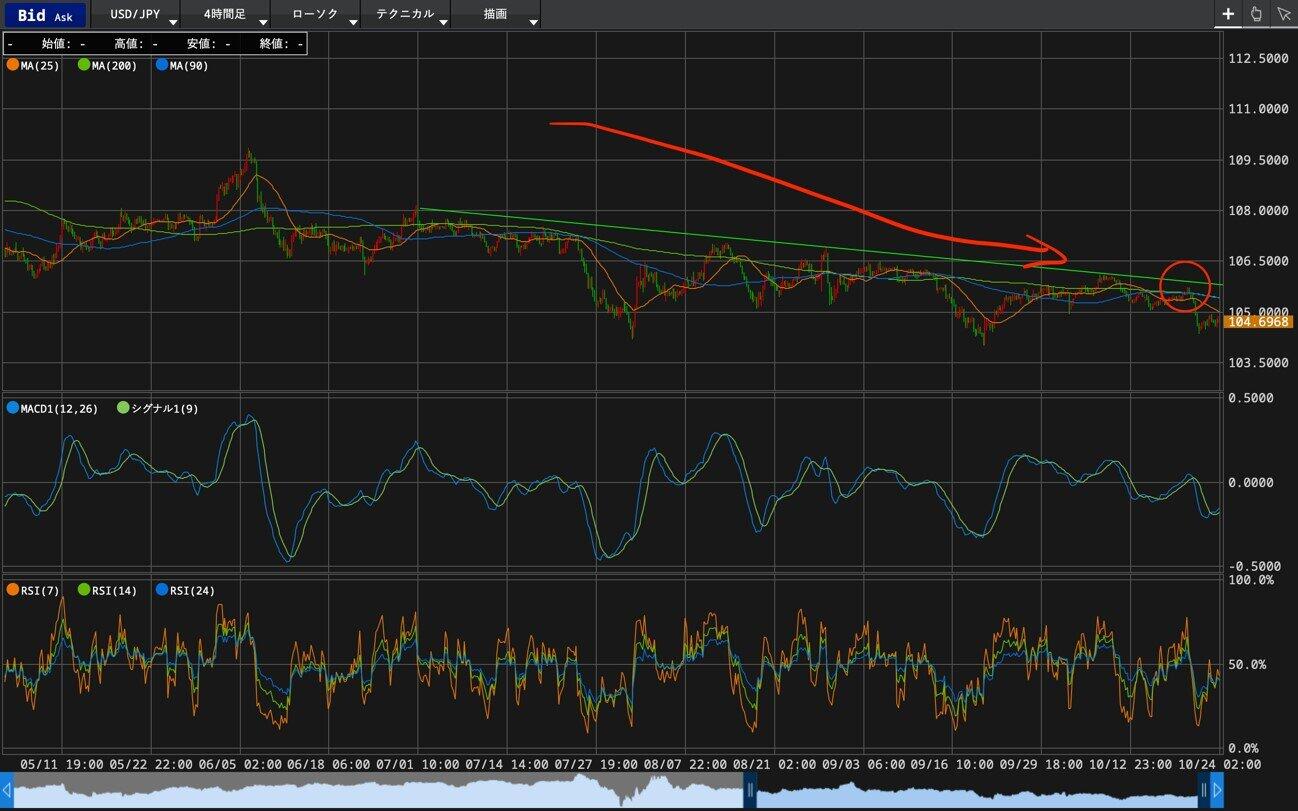Screen dimensions: 1298x811
Task: Select the arrow pointer tool
Action: [1284, 14]
